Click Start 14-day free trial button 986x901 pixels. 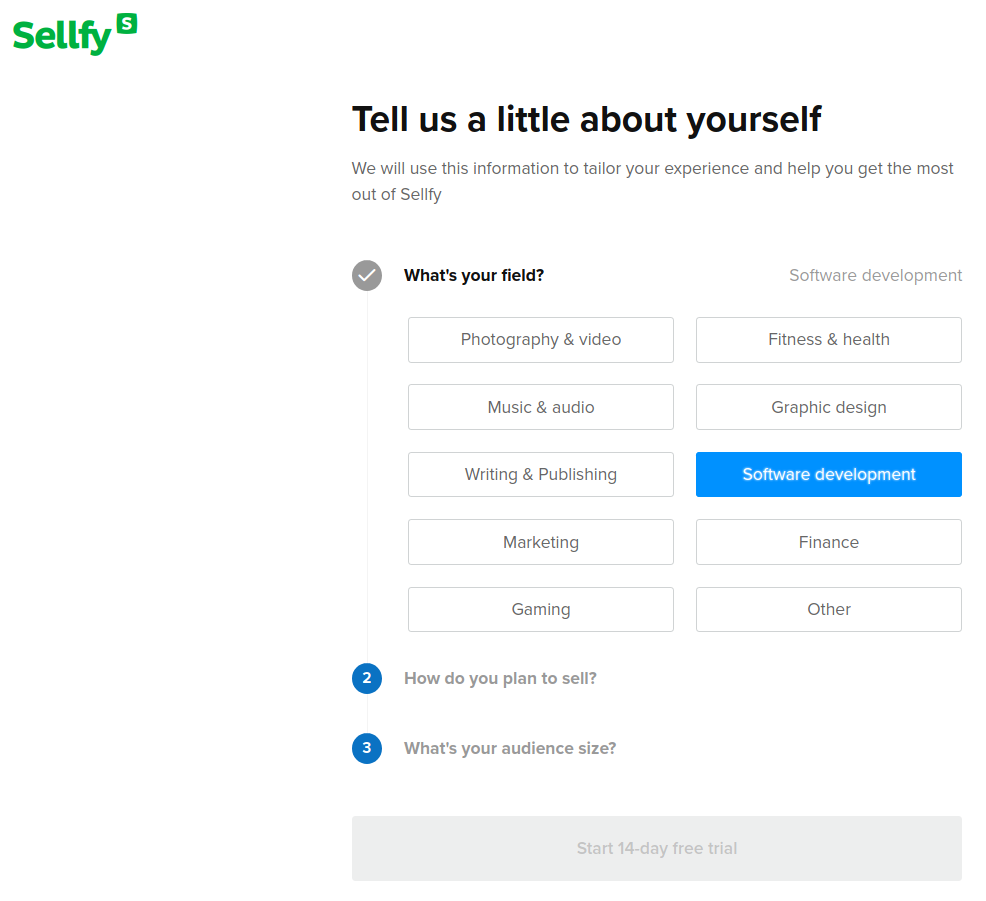point(656,848)
